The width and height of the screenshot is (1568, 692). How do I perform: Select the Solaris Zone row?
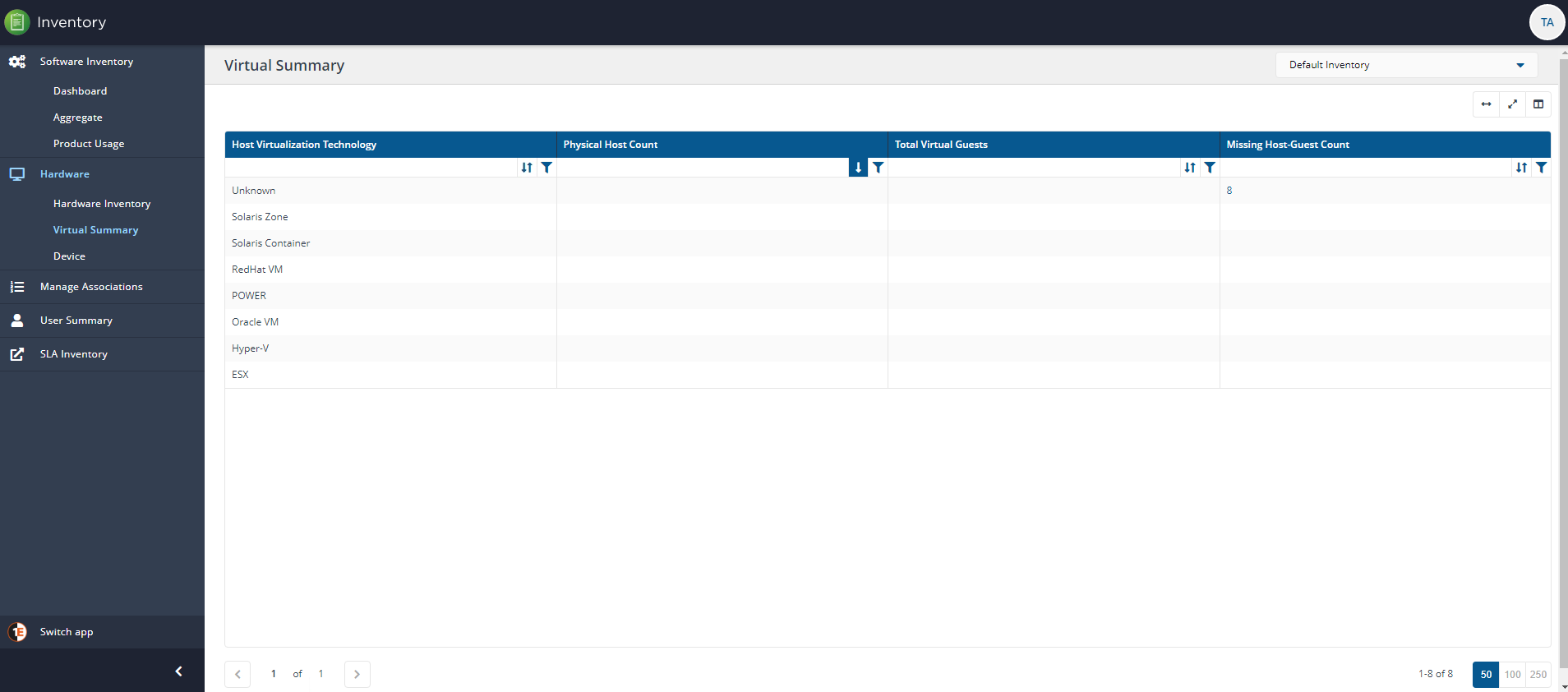888,217
